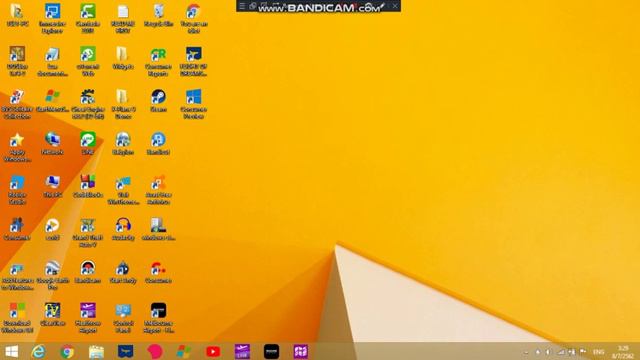Open the This PC desktop icon
Viewport: 640px width, 360px height.
coord(52,182)
